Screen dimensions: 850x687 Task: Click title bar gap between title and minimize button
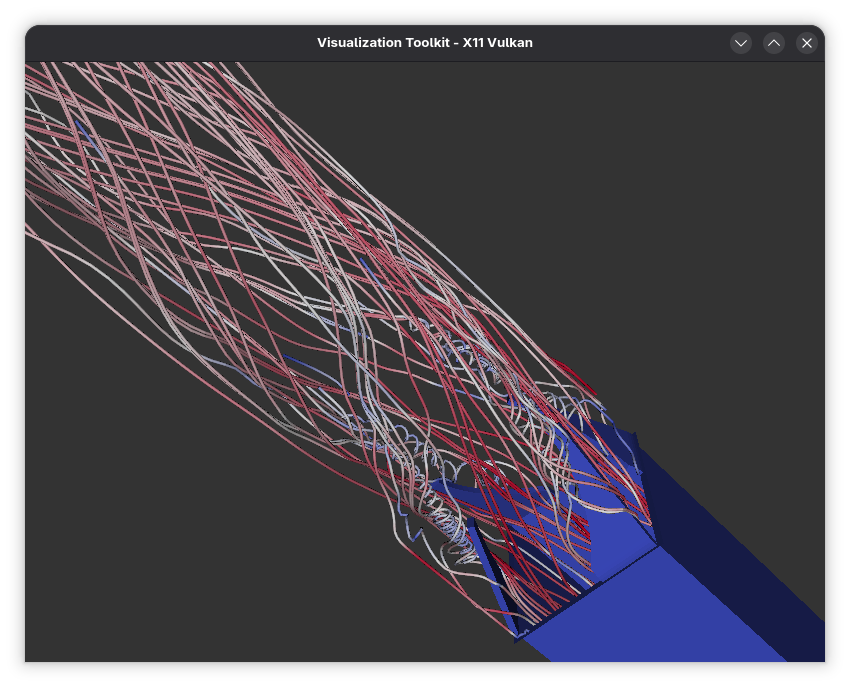coord(640,43)
